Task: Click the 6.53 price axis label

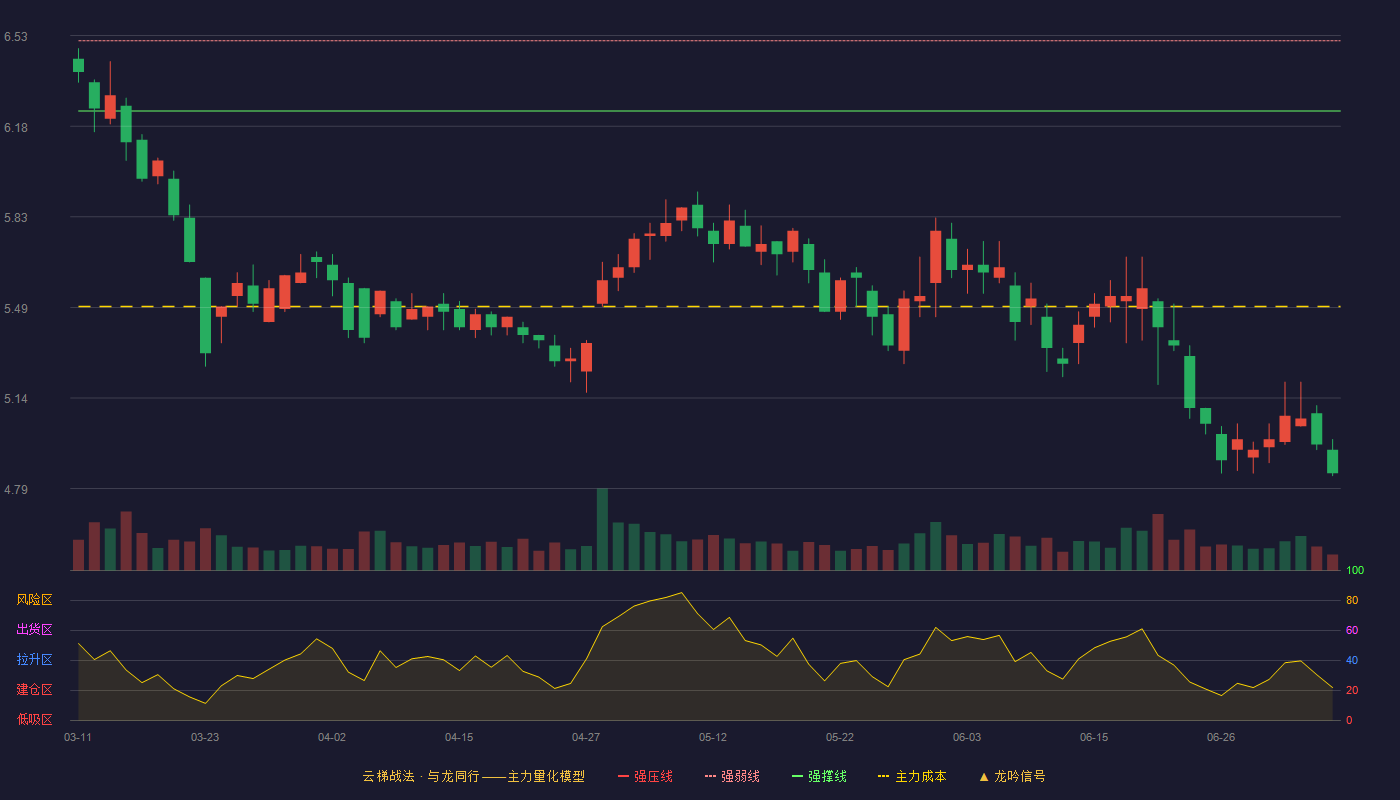Action: 16,37
